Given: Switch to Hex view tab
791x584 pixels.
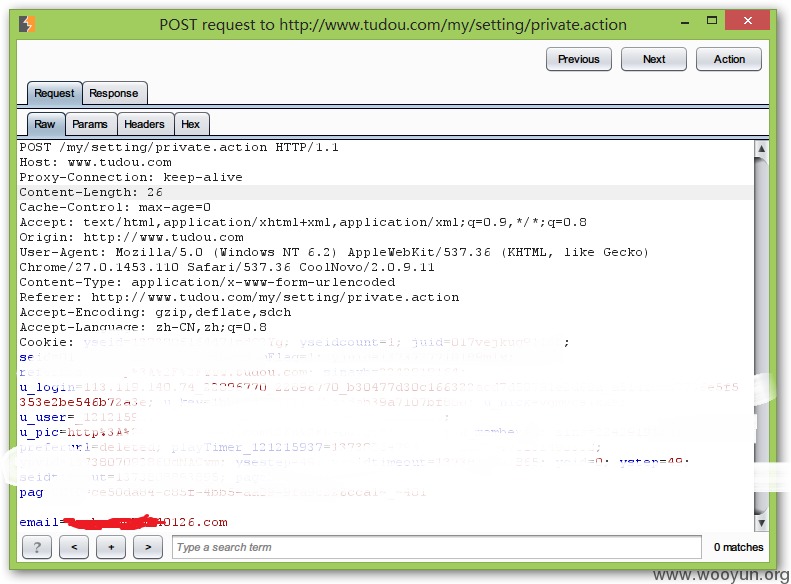Looking at the screenshot, I should point(191,124).
